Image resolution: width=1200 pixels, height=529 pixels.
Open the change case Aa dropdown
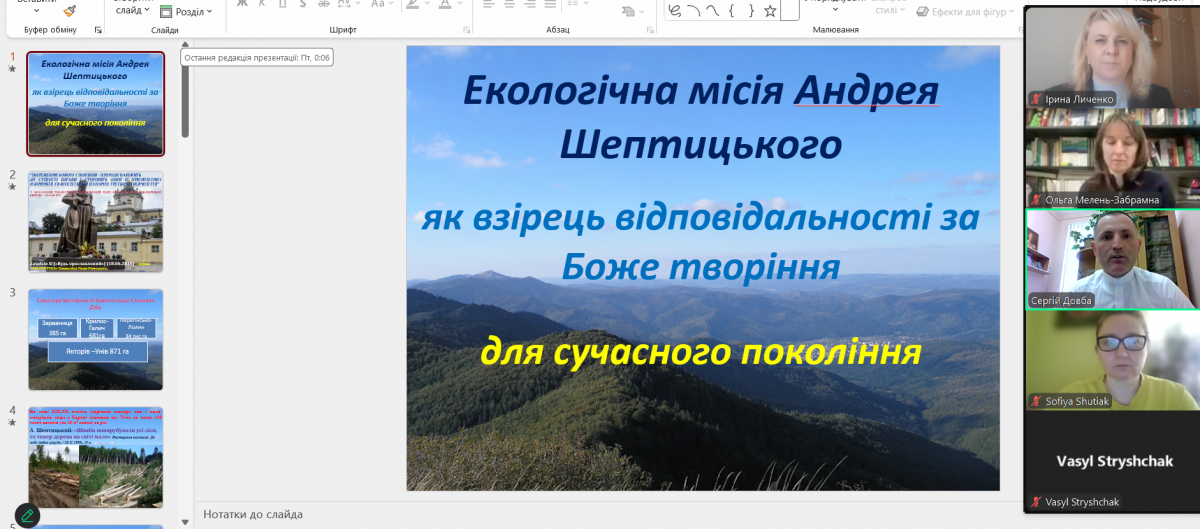382,4
